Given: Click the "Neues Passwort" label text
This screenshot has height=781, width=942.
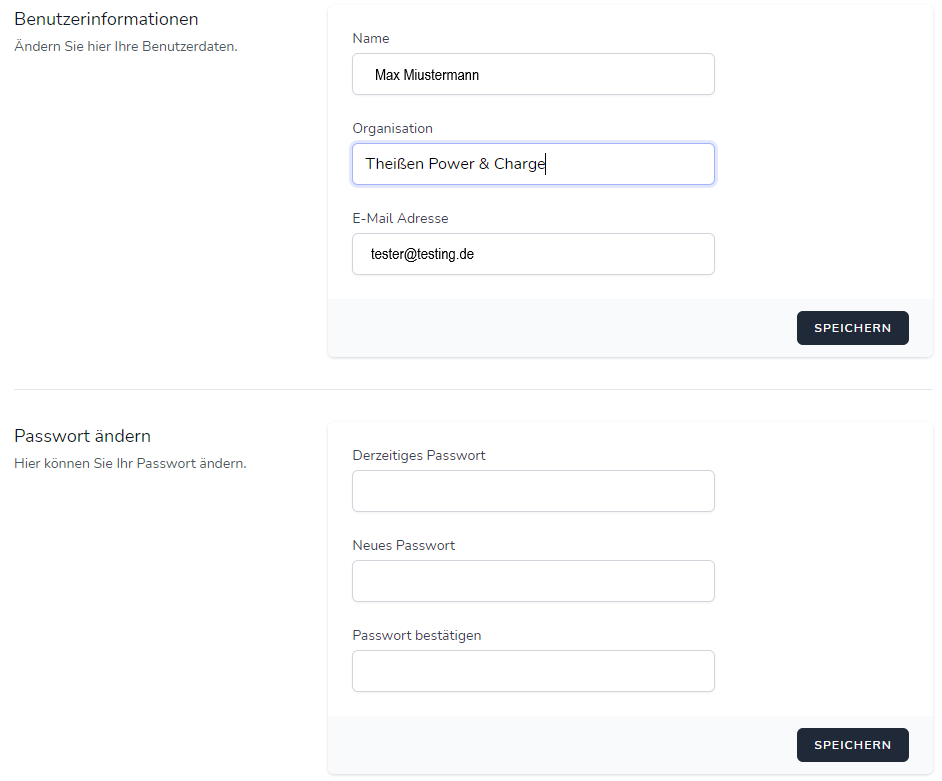Looking at the screenshot, I should point(403,545).
